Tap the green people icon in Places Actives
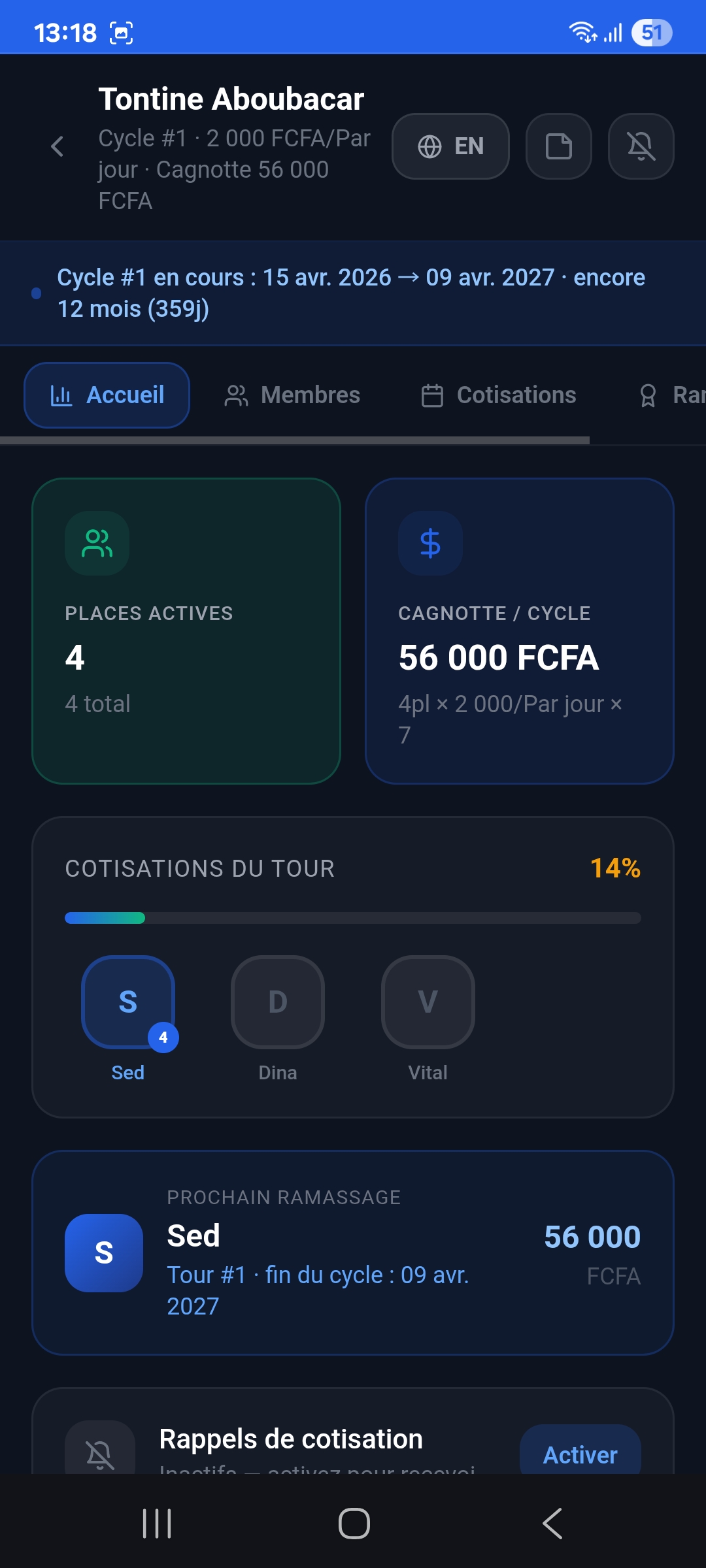706x1568 pixels. pyautogui.click(x=97, y=543)
